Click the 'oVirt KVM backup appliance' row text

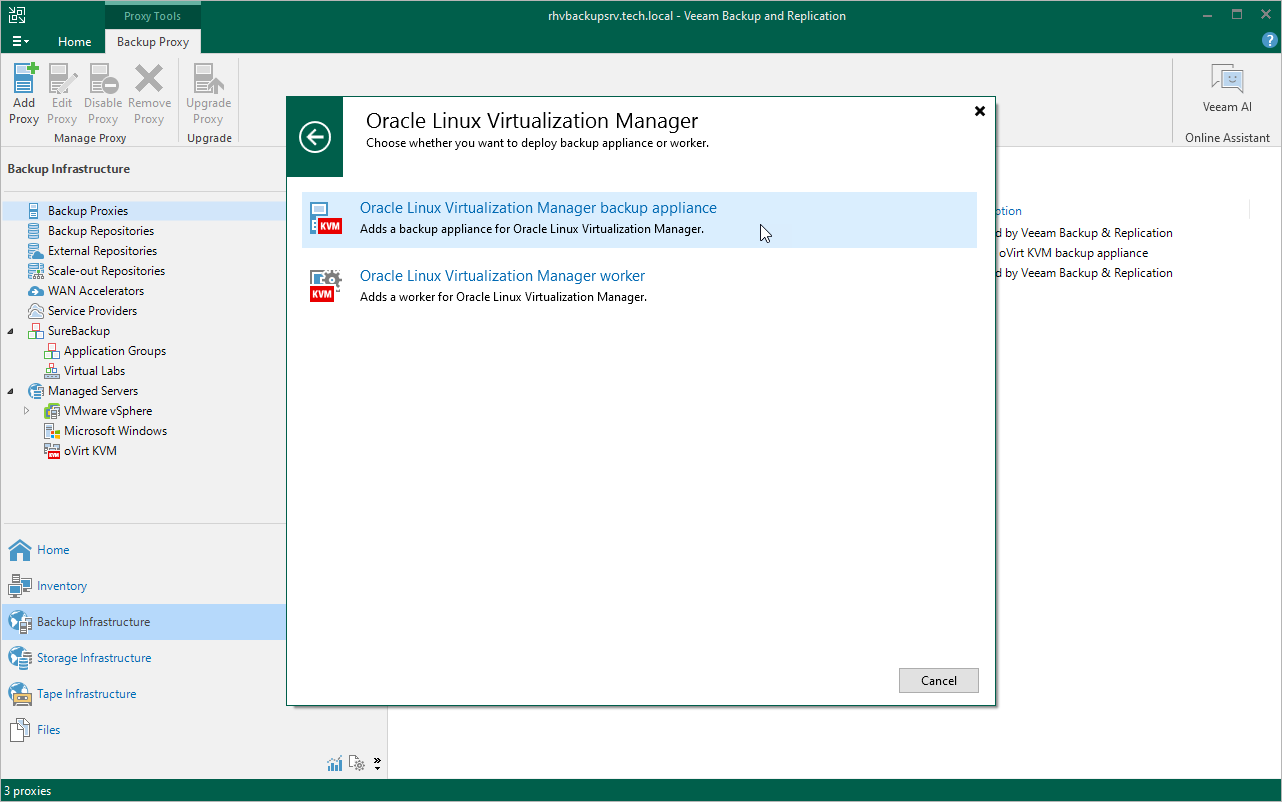click(1073, 253)
